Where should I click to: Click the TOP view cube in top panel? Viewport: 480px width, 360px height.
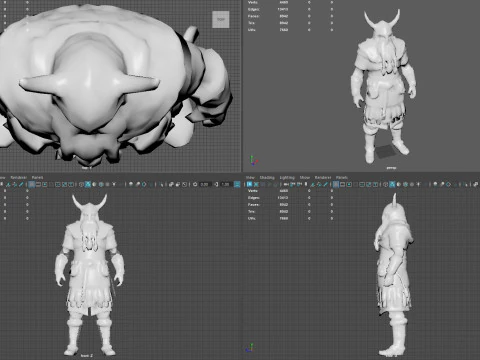[x=221, y=19]
